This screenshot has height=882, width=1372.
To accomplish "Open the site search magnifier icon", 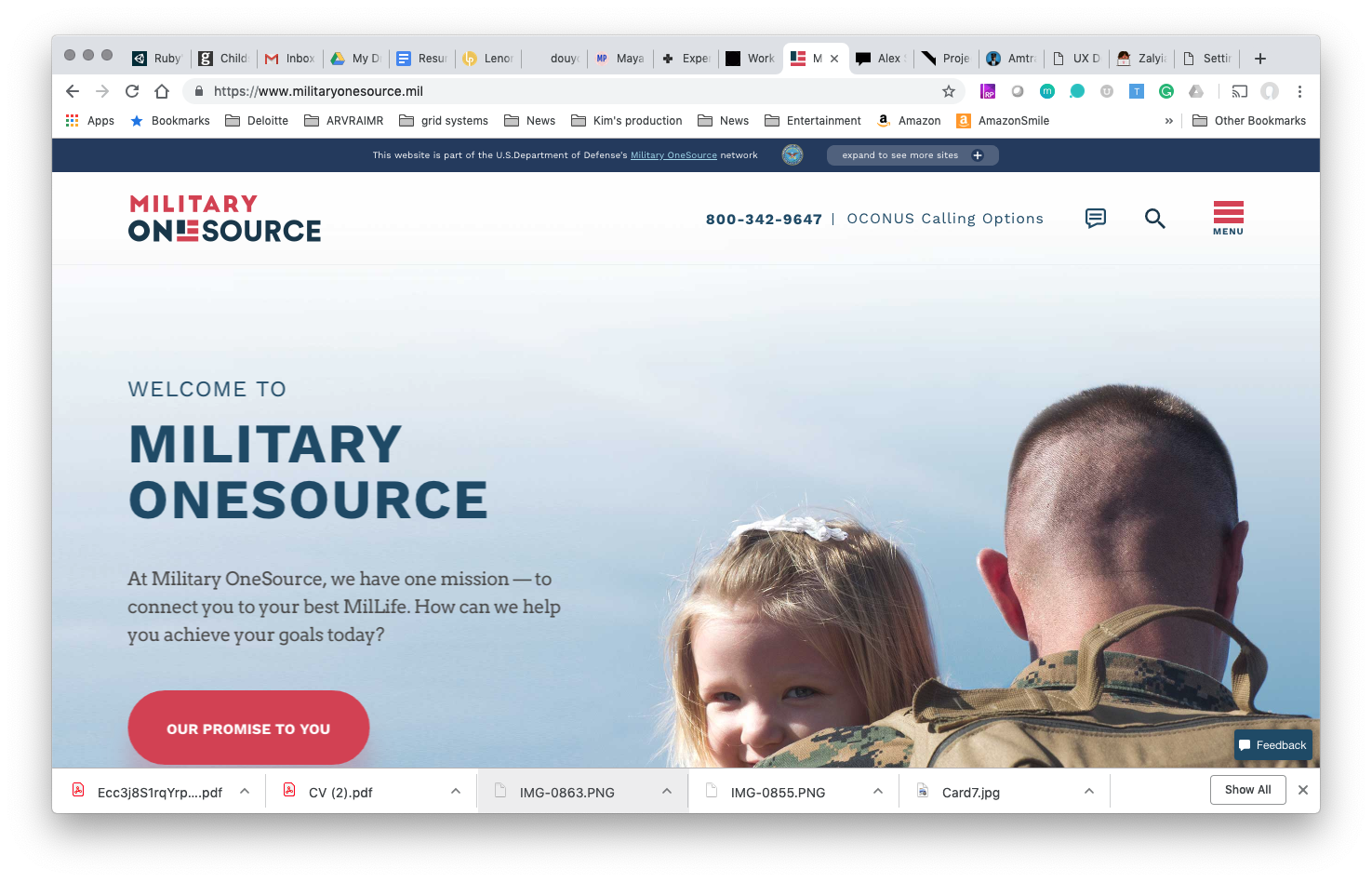I will tap(1155, 219).
